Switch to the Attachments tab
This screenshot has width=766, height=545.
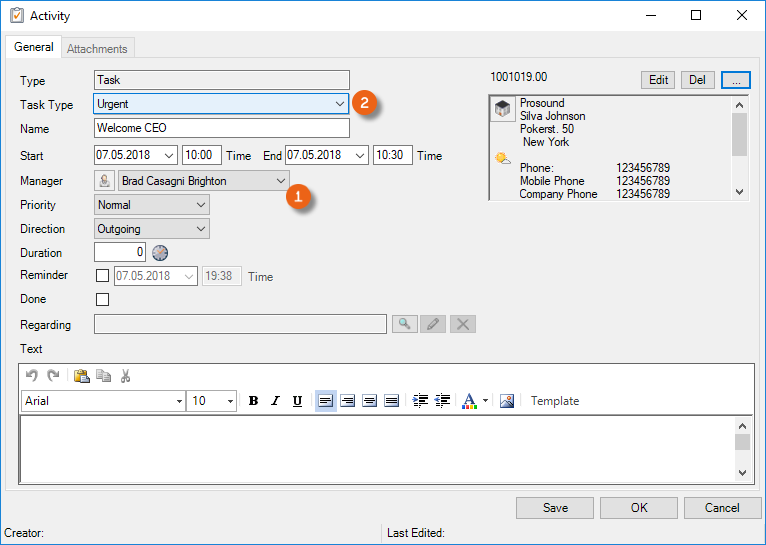(97, 49)
